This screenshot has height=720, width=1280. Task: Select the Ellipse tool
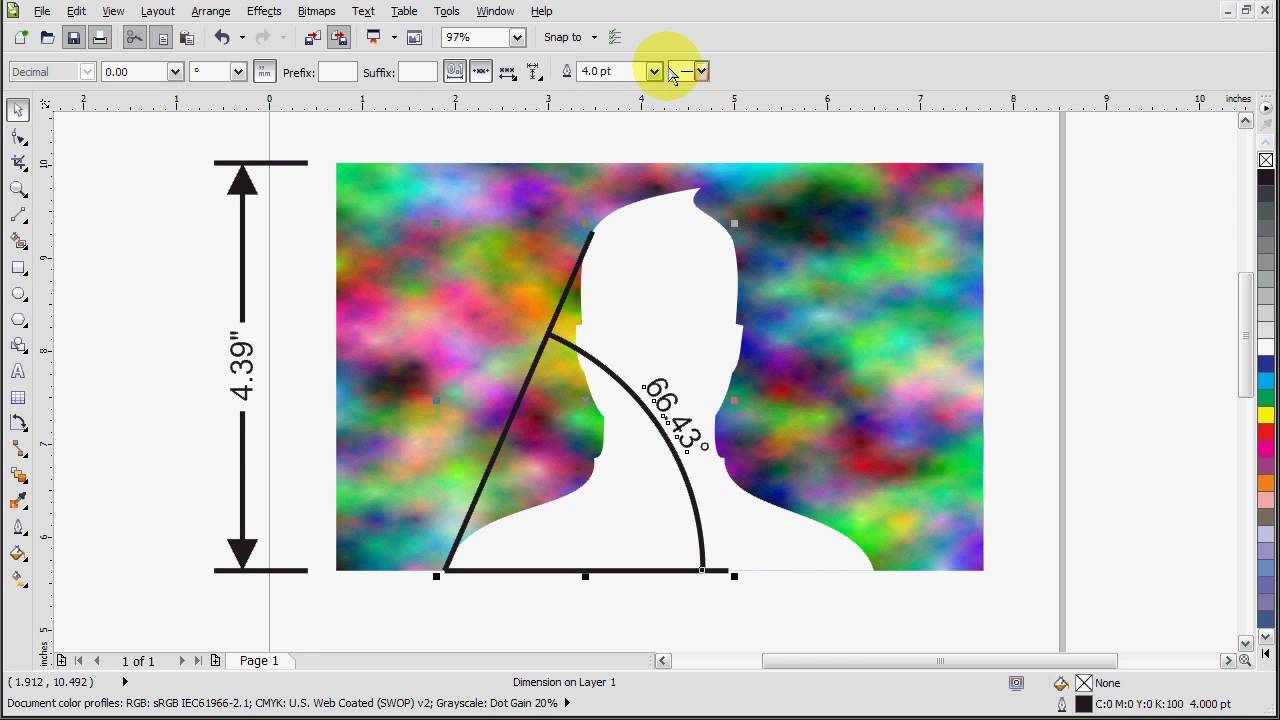pos(18,293)
